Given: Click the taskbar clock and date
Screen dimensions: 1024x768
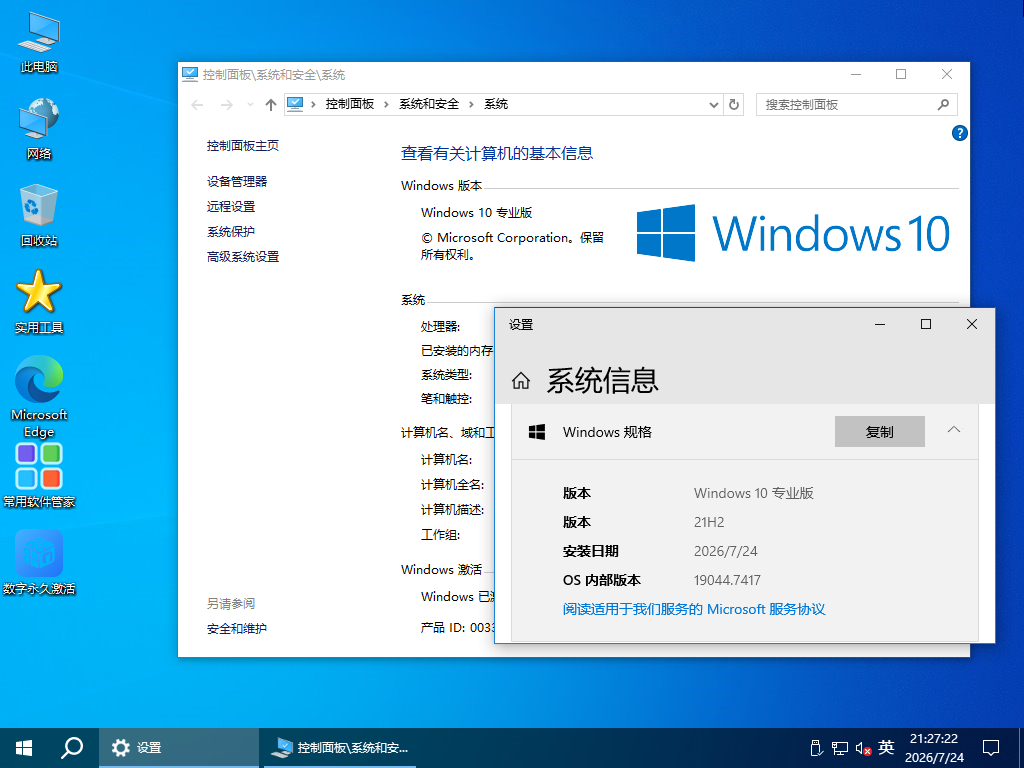Looking at the screenshot, I should 934,748.
